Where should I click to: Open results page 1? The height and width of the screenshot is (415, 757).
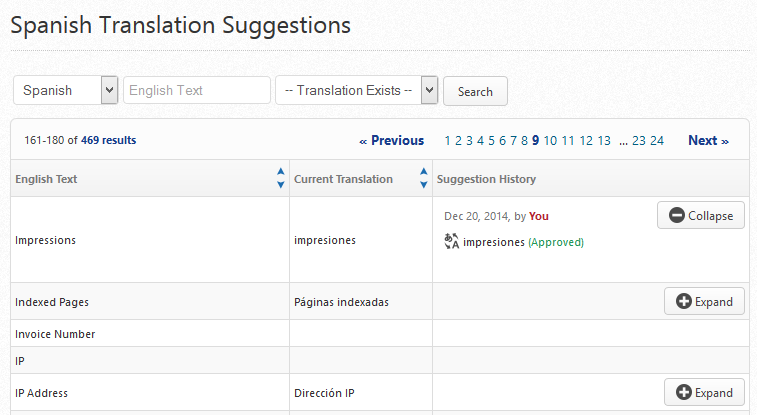coord(448,141)
